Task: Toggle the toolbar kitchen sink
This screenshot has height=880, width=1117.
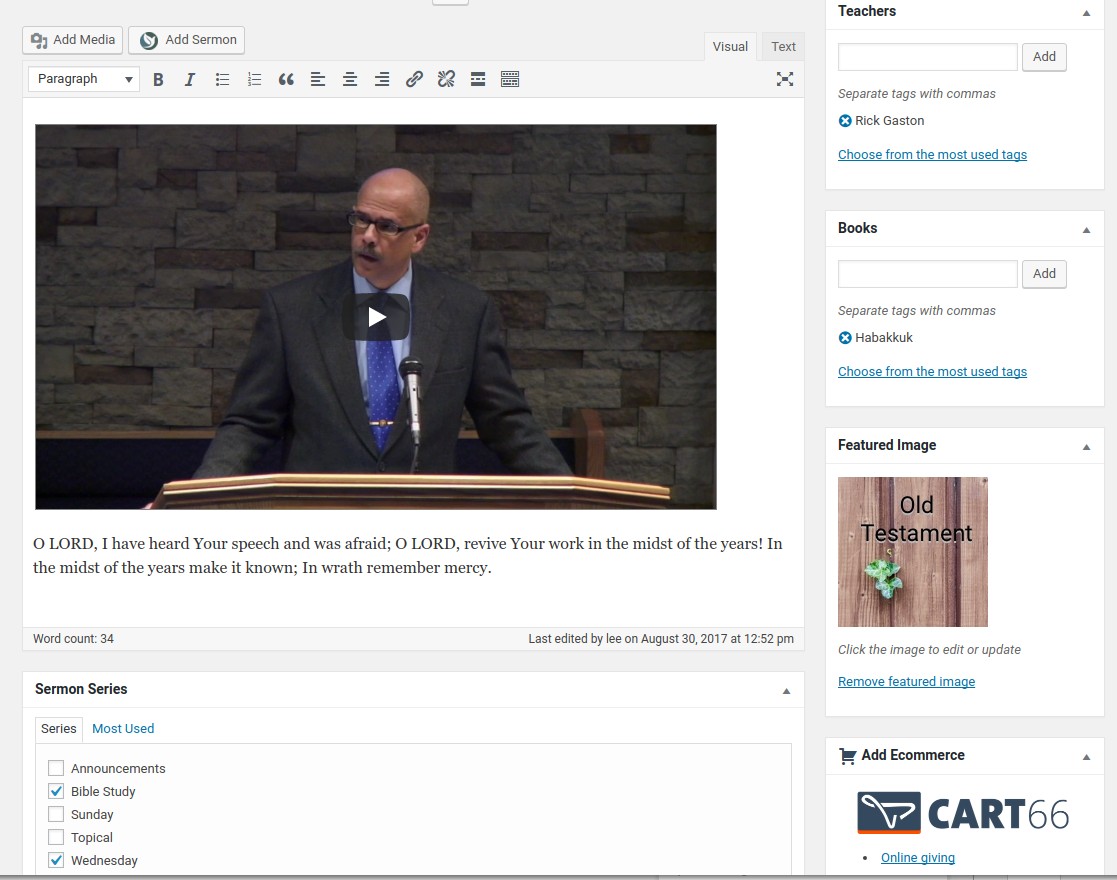Action: coord(510,79)
